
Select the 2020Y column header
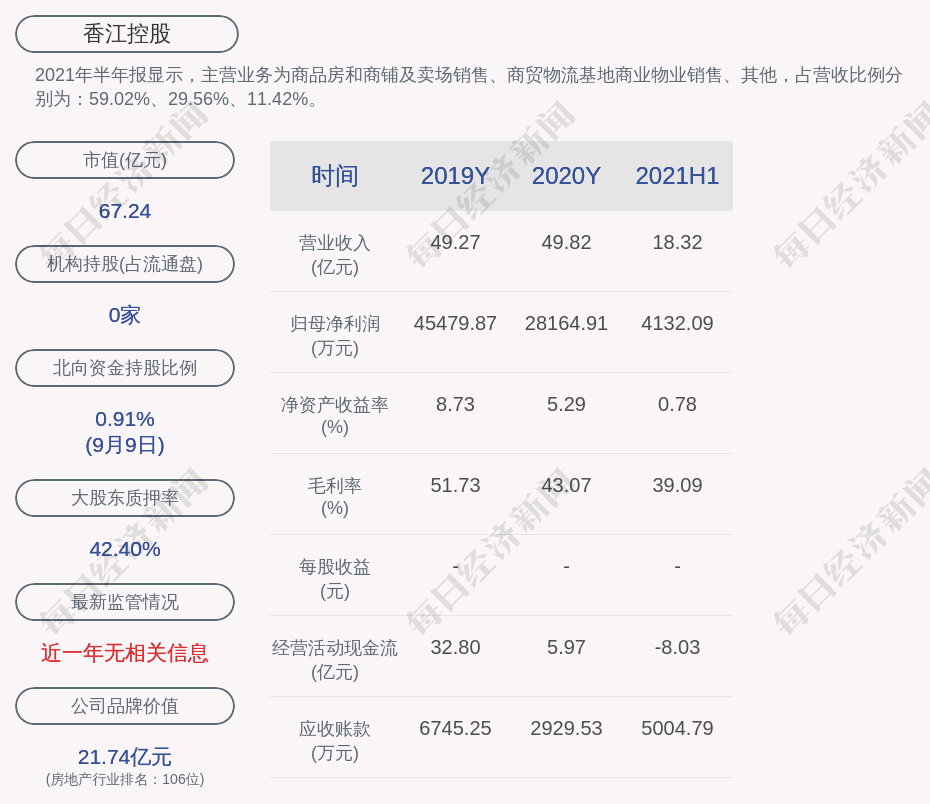(x=566, y=176)
